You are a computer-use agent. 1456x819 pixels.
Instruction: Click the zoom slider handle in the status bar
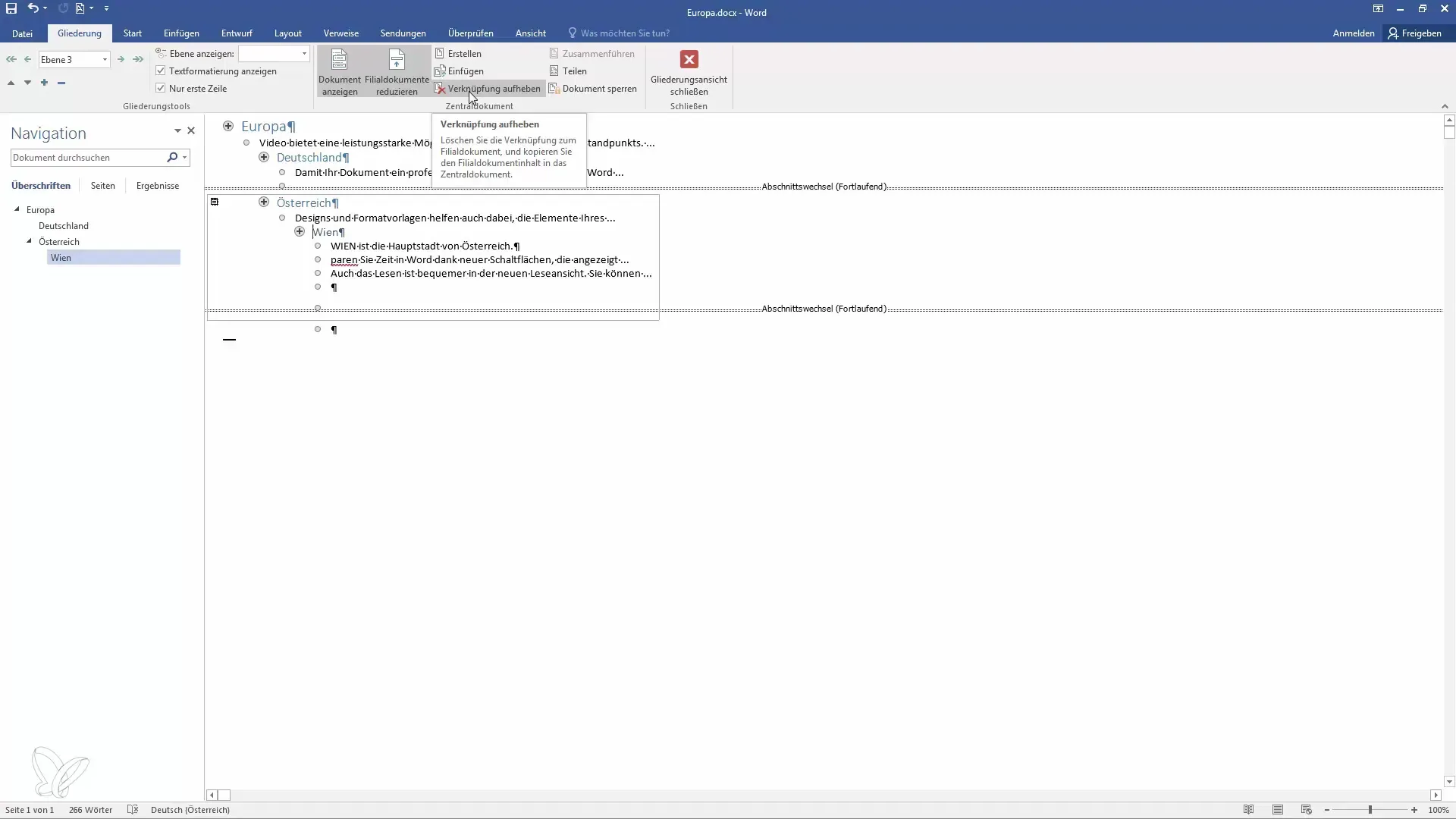point(1370,810)
